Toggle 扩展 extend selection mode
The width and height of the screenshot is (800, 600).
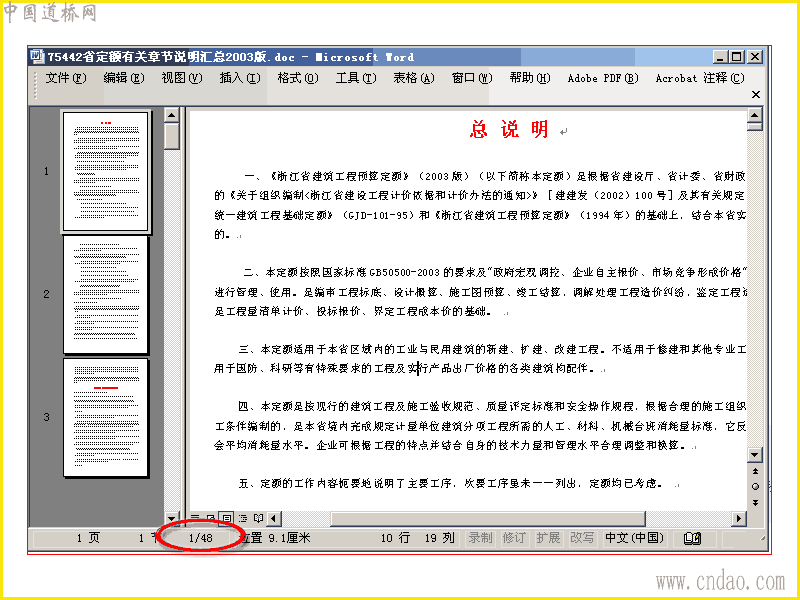pos(548,538)
